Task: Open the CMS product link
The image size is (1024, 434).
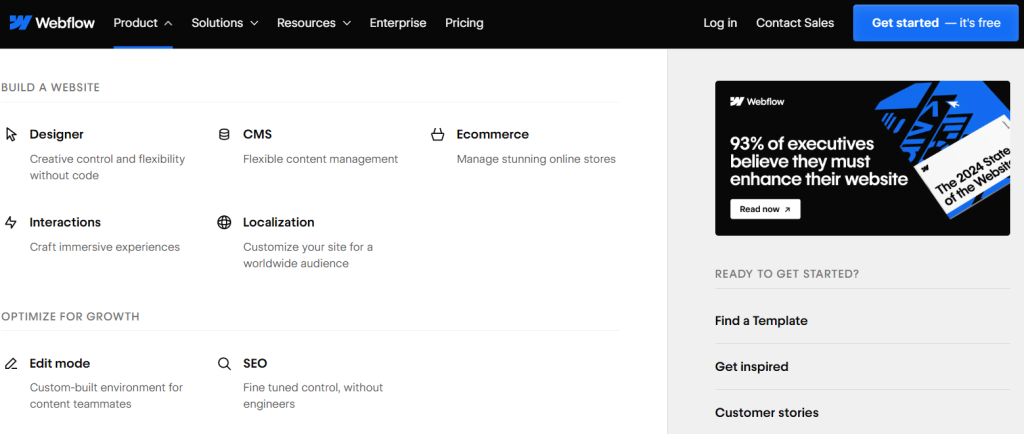Action: [257, 134]
